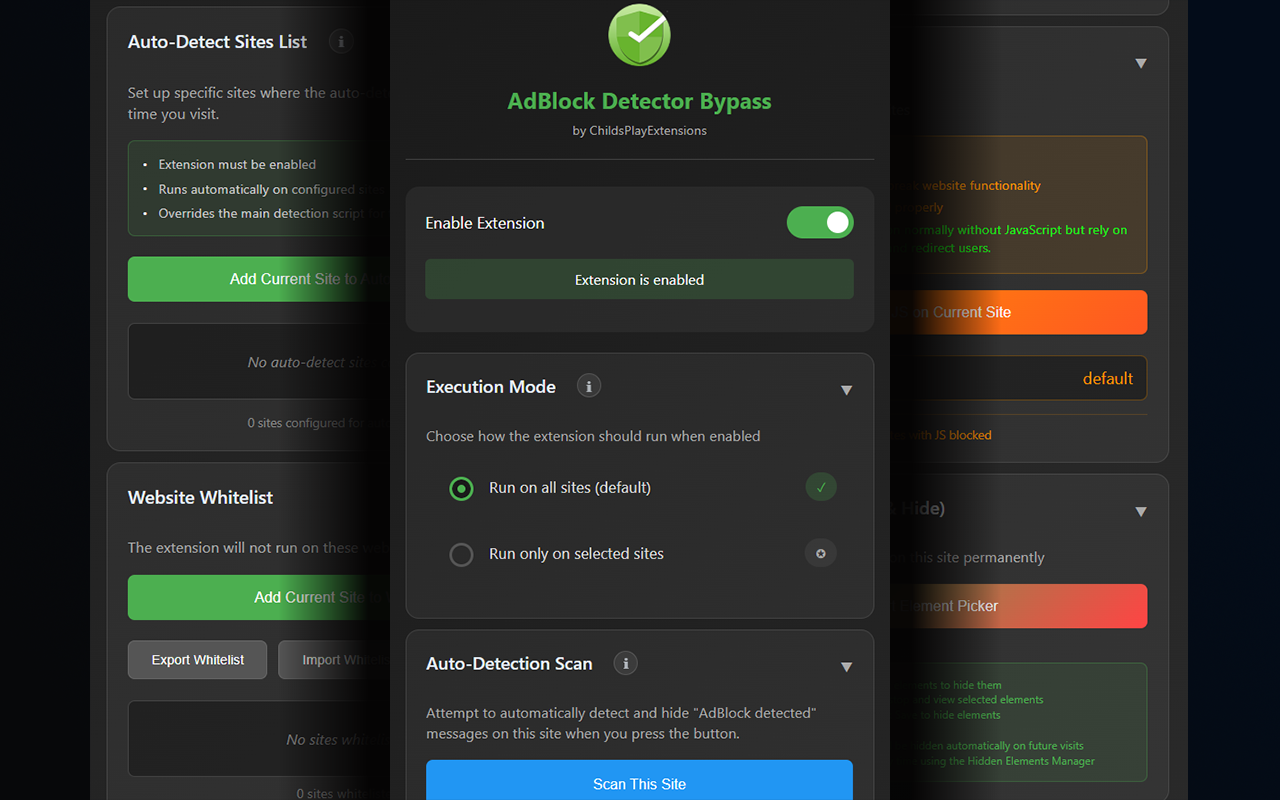Viewport: 1280px width, 800px height.
Task: Click JS blocked status text in right panel
Action: tap(946, 435)
